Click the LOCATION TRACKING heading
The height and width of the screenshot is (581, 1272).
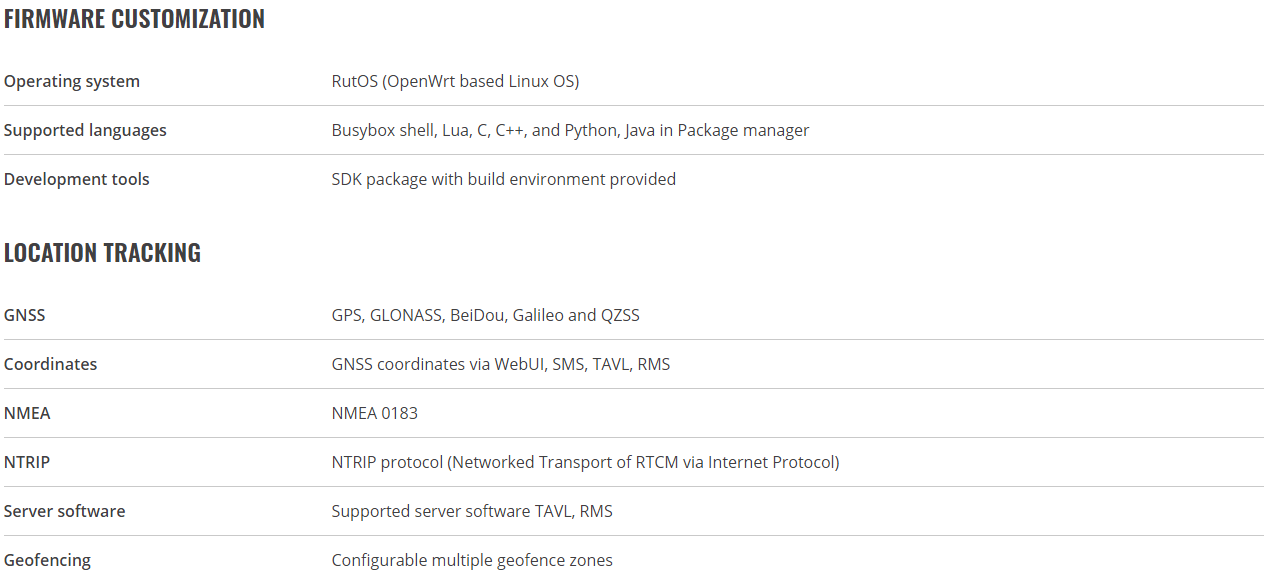pos(102,253)
